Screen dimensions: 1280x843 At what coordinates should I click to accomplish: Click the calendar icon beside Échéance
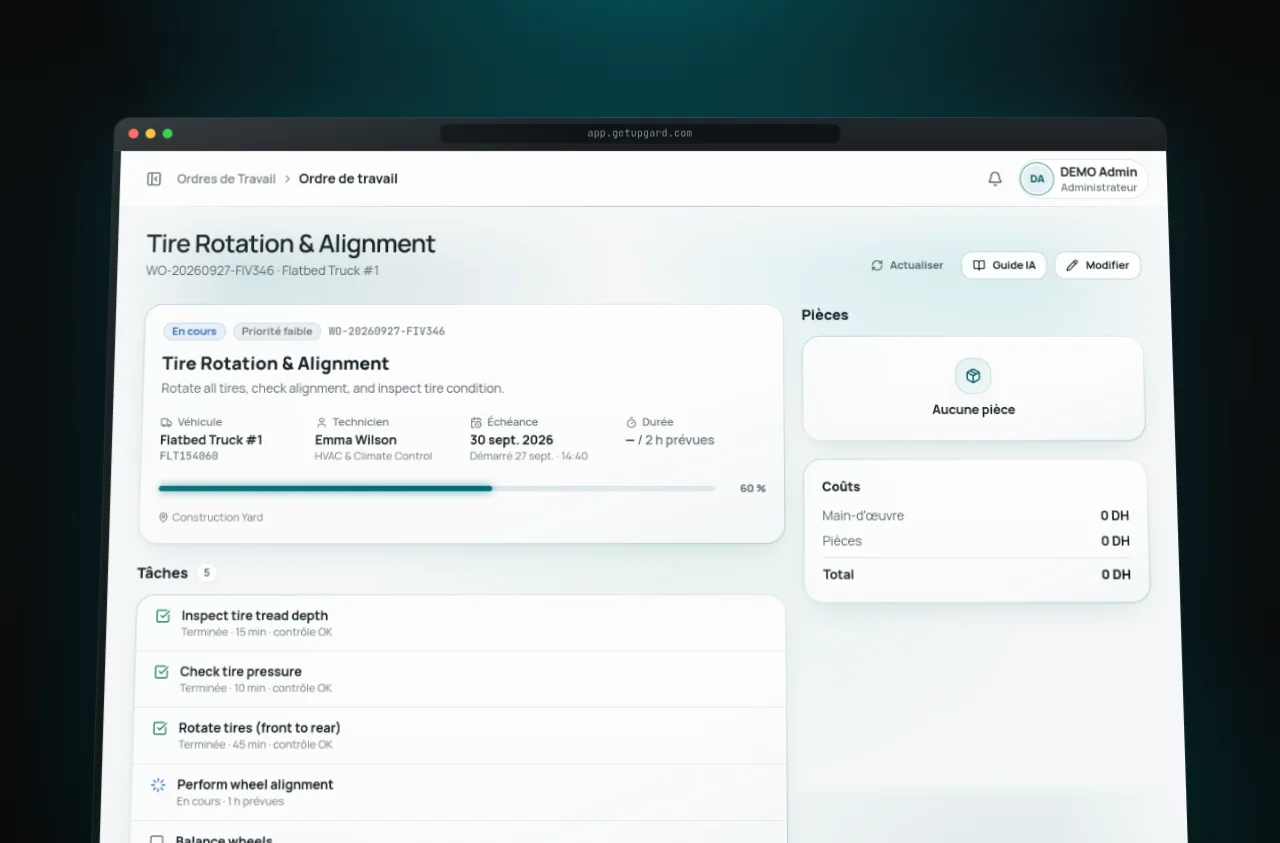[476, 422]
